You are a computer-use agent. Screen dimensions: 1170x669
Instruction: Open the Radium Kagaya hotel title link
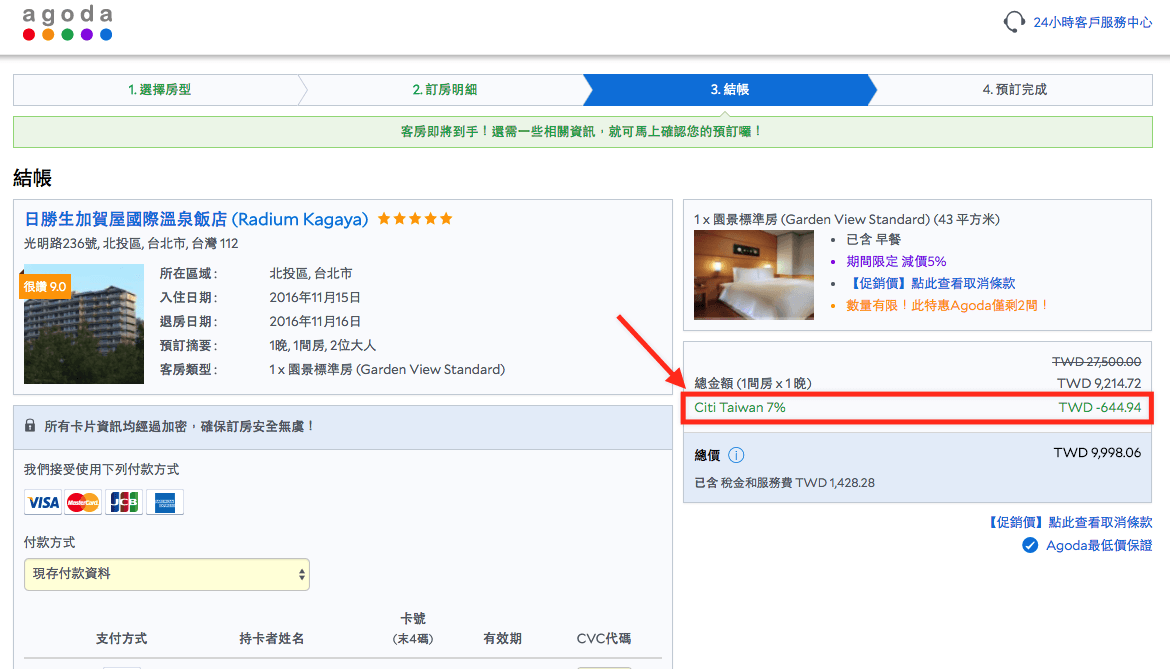pos(196,219)
